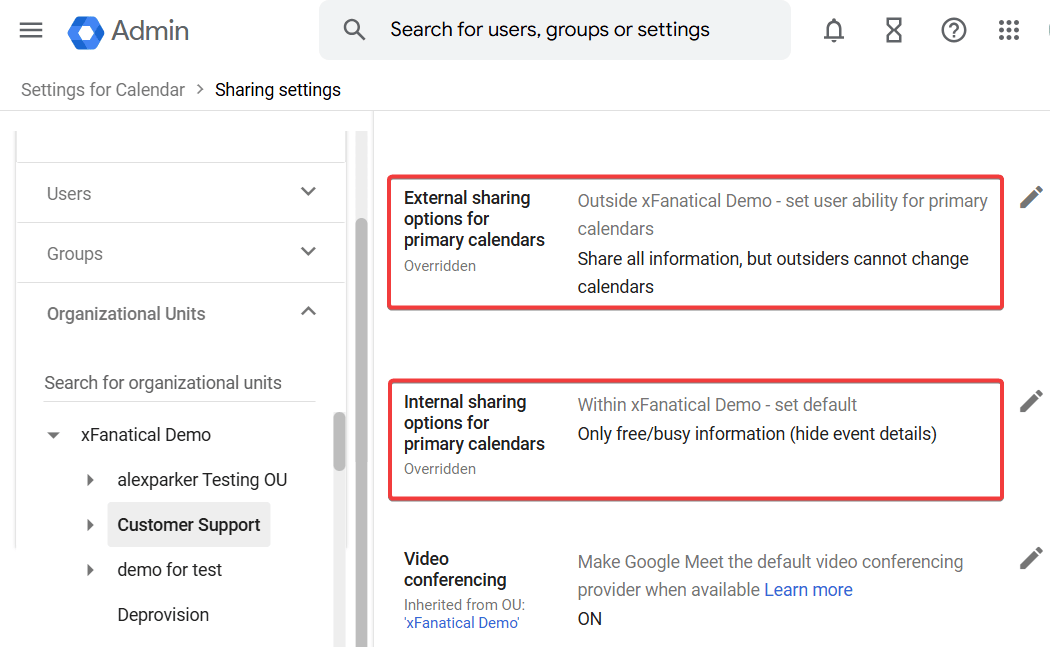Image resolution: width=1050 pixels, height=647 pixels.
Task: Click the organizational units list scrollbar
Action: click(x=340, y=441)
